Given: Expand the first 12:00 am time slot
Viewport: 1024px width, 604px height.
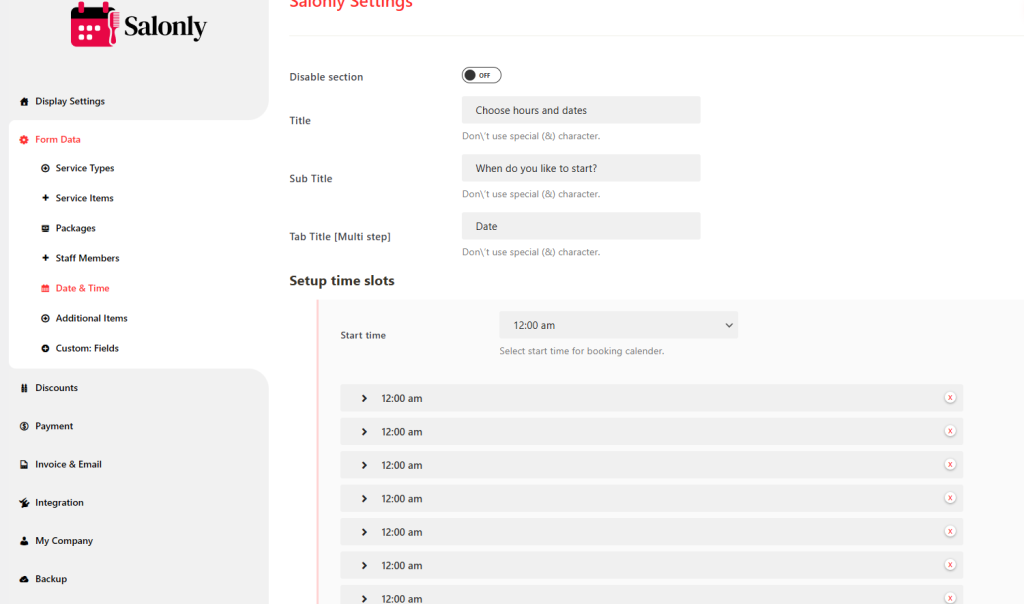Looking at the screenshot, I should [x=364, y=398].
